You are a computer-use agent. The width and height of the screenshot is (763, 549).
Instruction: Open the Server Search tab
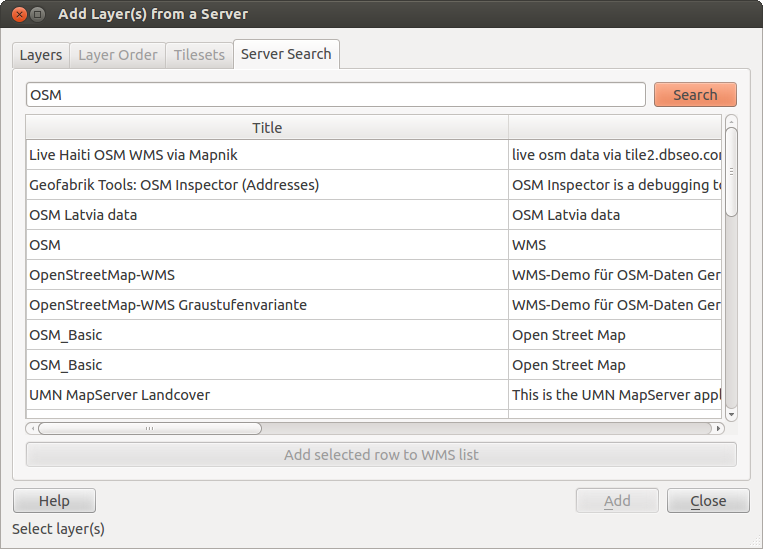pyautogui.click(x=286, y=54)
